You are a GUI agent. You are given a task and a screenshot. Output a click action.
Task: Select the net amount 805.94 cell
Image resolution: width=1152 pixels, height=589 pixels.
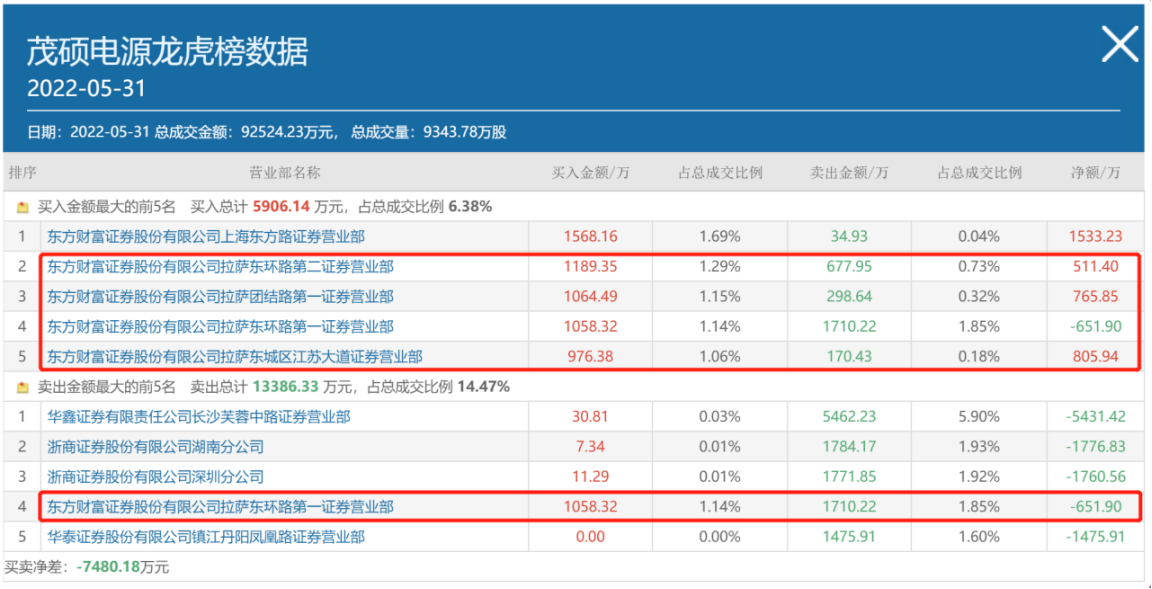point(1095,357)
